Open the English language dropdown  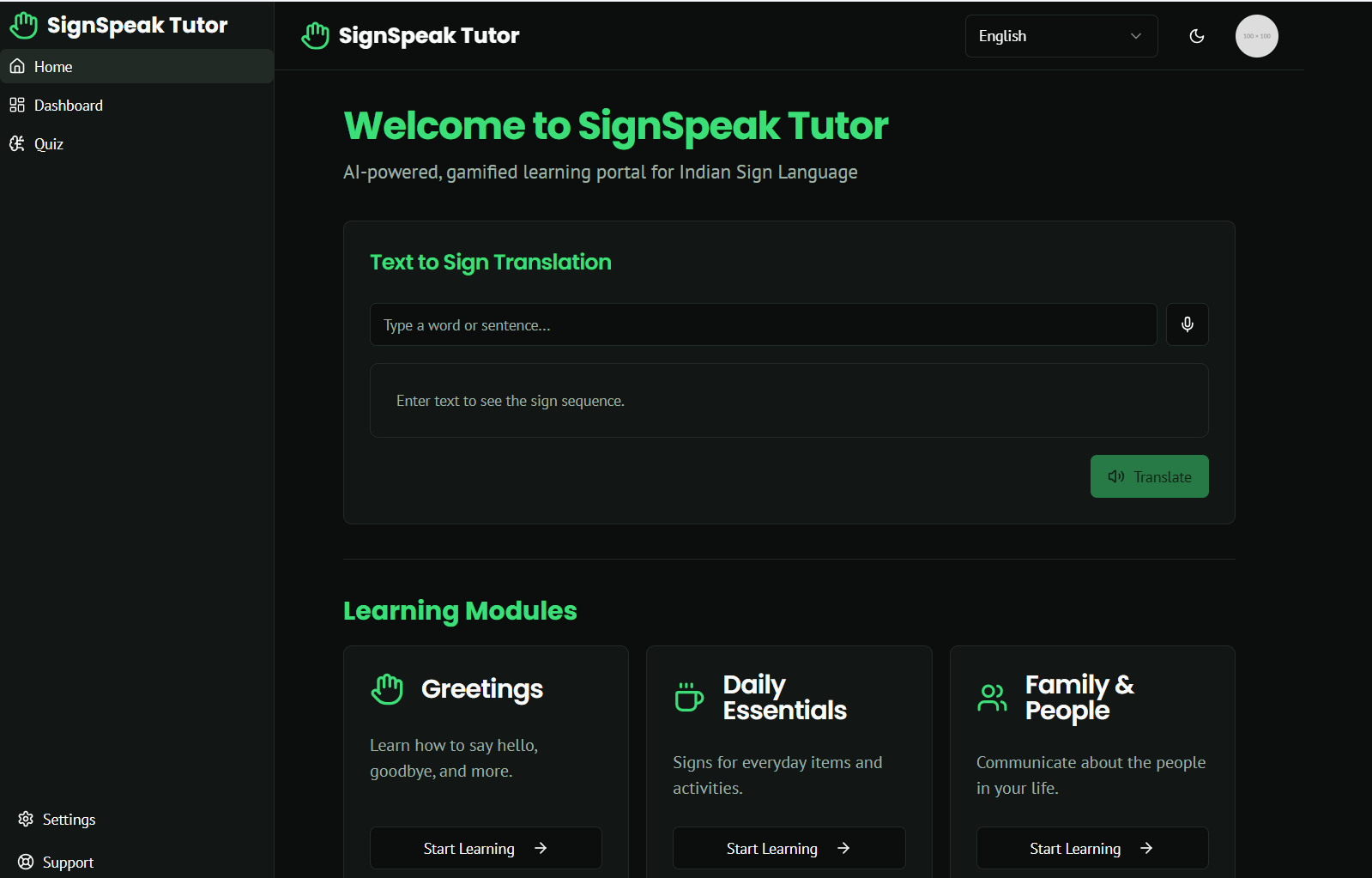(x=1061, y=36)
